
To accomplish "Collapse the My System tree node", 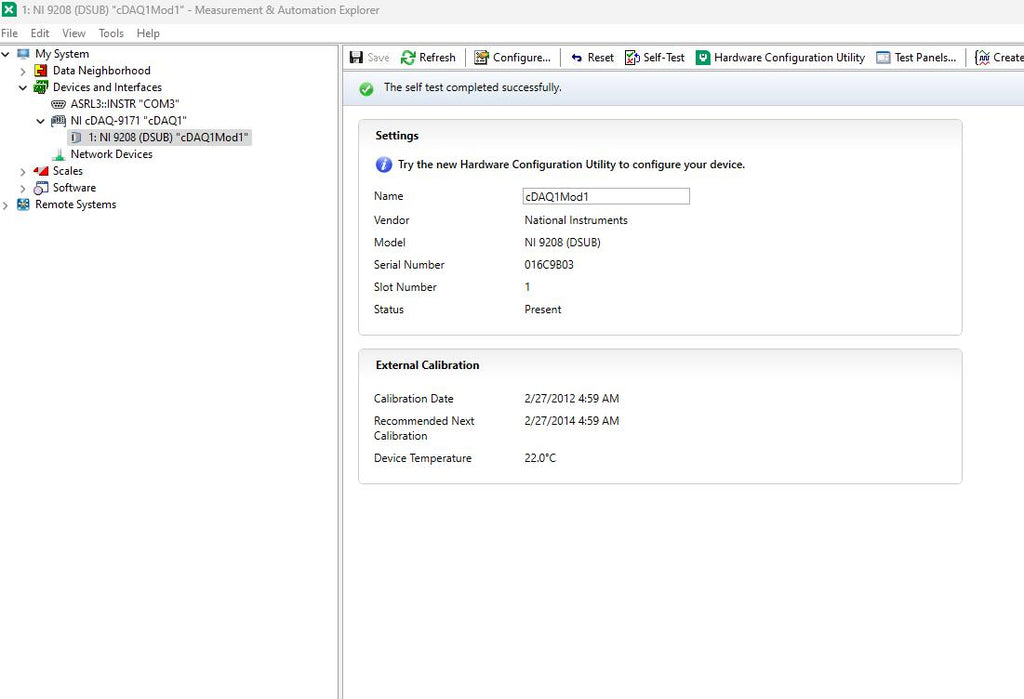I will (x=6, y=54).
